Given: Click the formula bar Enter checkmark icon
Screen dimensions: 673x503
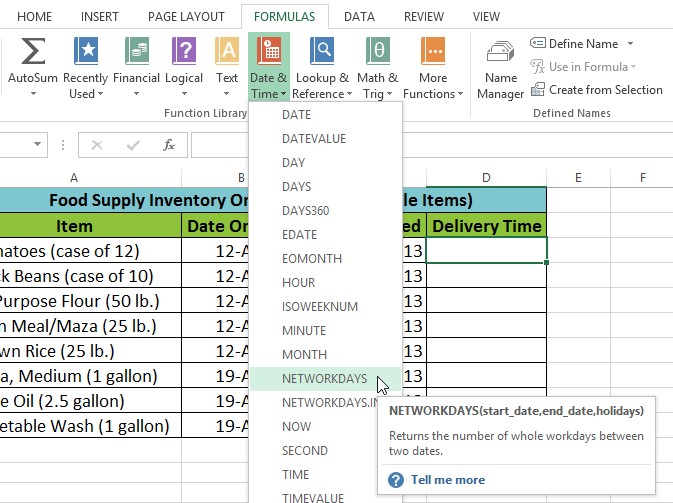Looking at the screenshot, I should (133, 145).
